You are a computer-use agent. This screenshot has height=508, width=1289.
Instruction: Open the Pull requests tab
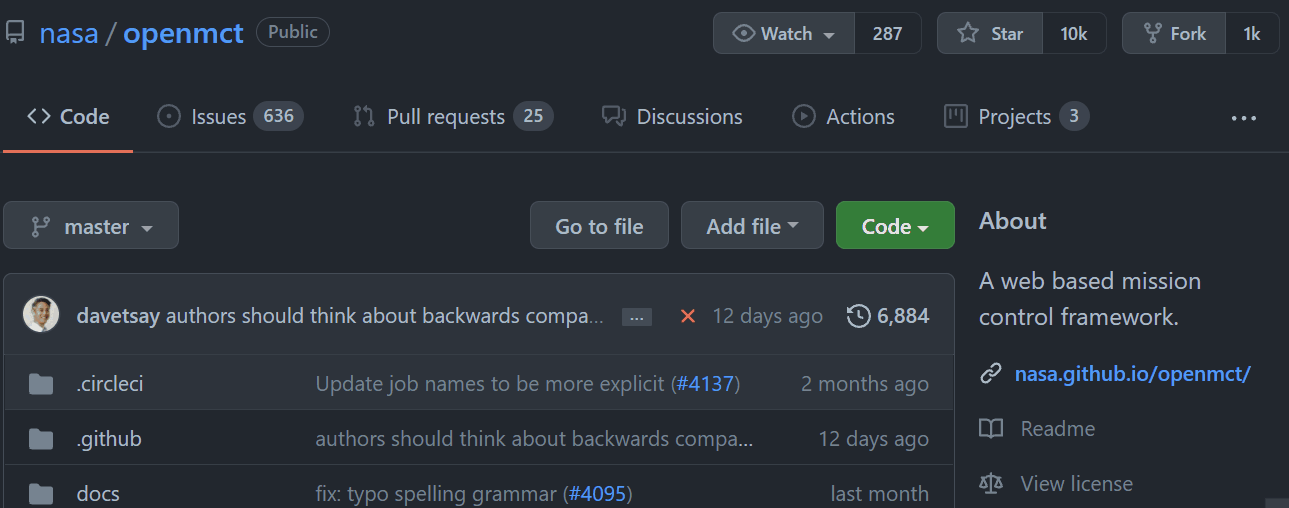[453, 117]
